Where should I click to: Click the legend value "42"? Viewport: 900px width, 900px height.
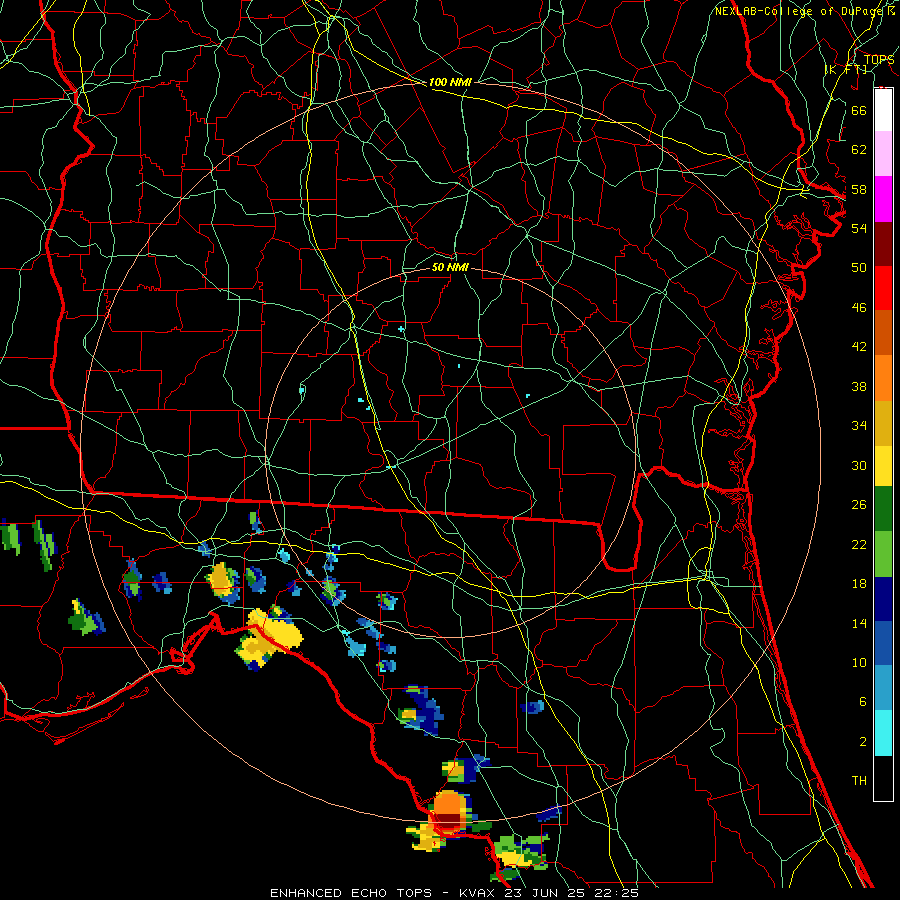tap(859, 347)
